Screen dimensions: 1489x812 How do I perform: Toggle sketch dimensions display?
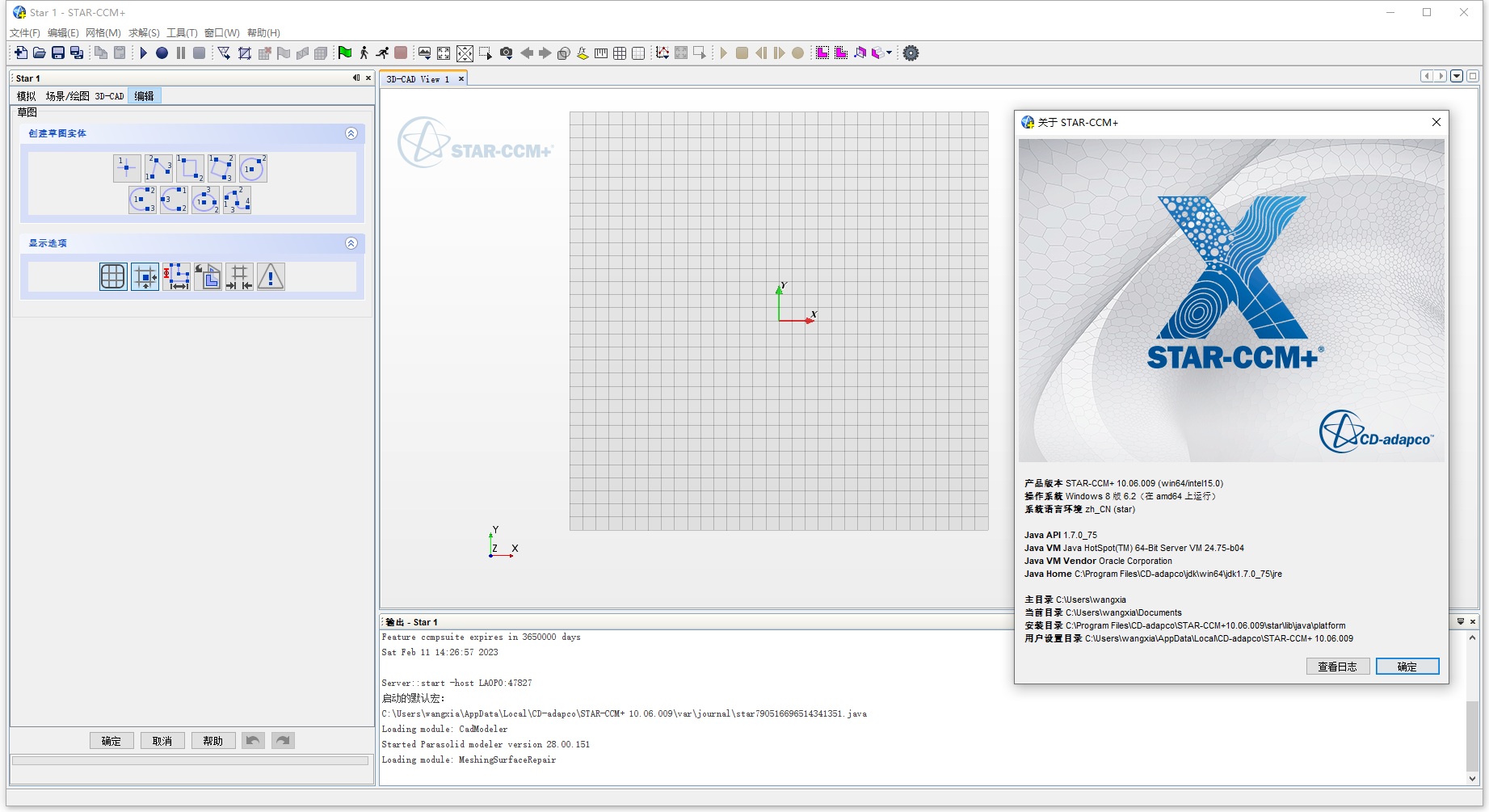pyautogui.click(x=176, y=277)
